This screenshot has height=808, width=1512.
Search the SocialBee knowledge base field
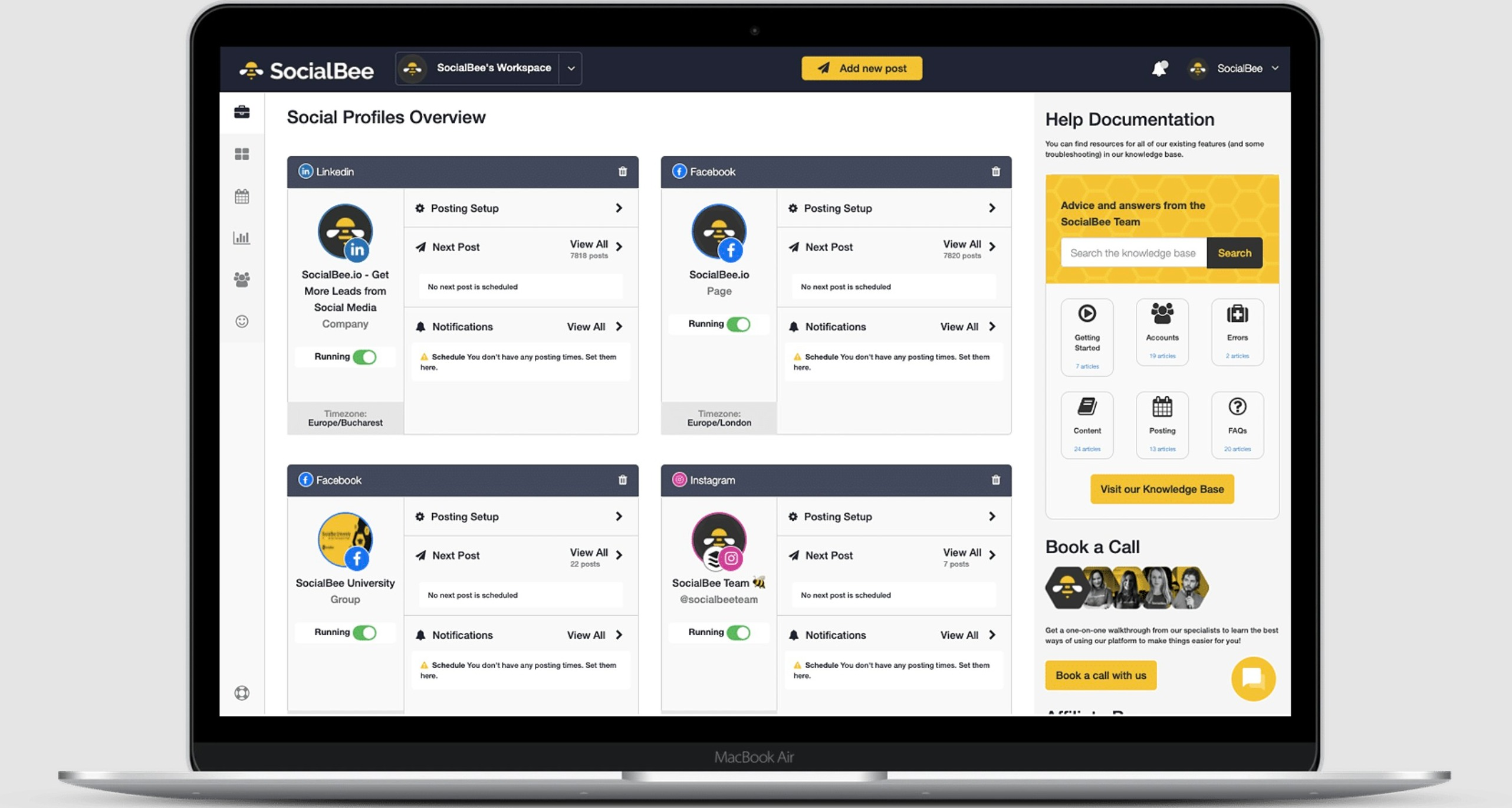[x=1133, y=252]
